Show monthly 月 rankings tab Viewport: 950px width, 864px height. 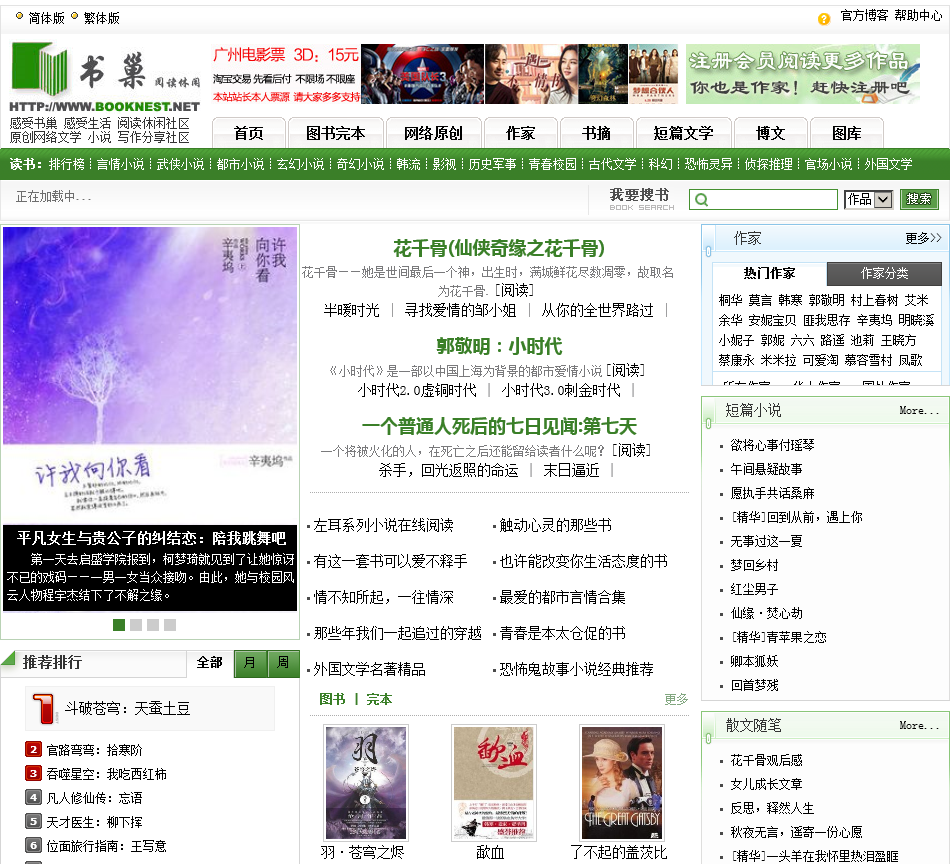250,663
